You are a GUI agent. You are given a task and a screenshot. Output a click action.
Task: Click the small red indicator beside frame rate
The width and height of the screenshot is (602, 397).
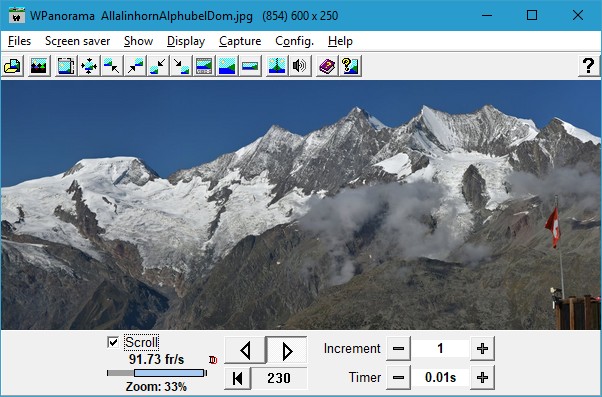(x=213, y=360)
